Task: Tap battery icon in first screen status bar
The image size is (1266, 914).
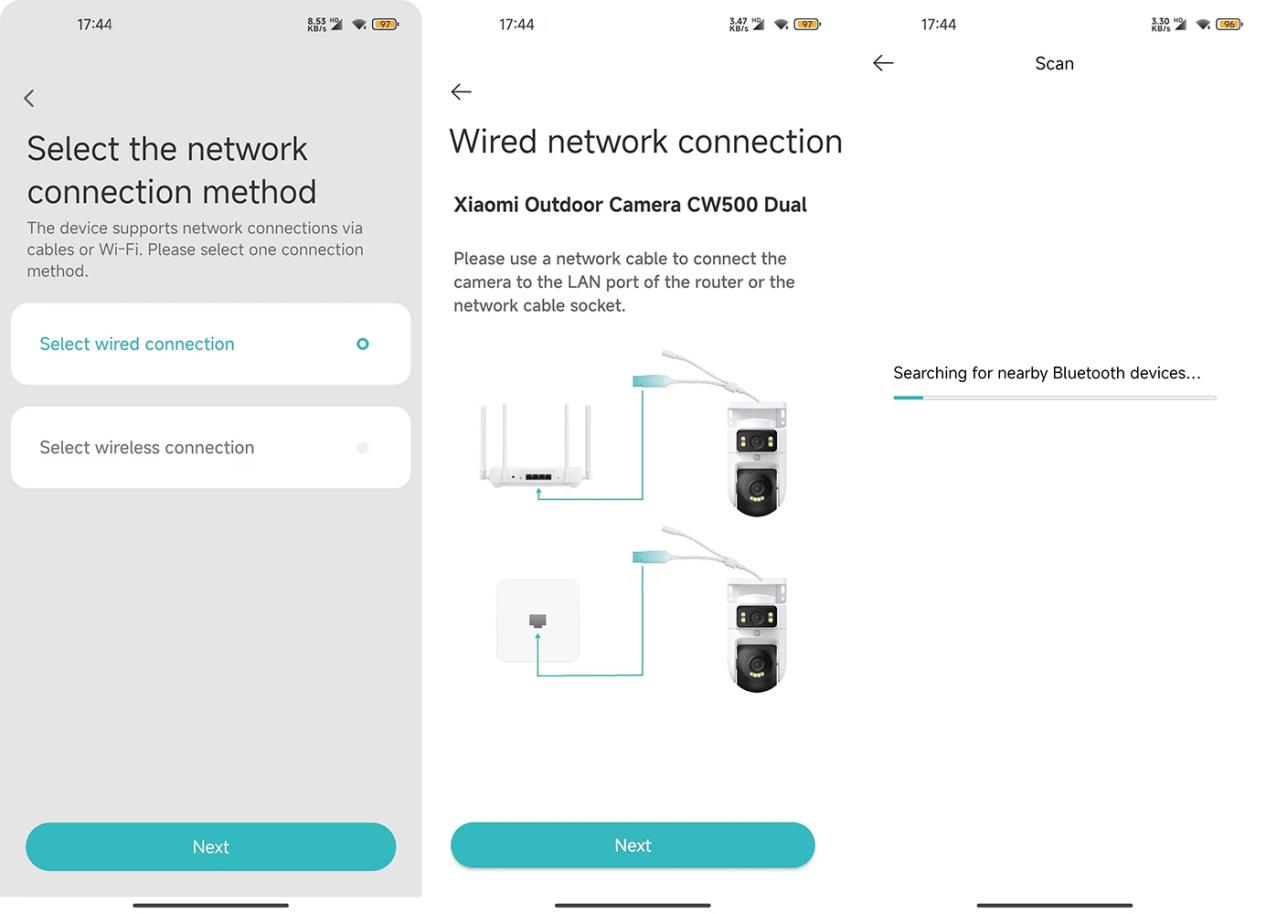Action: [385, 24]
